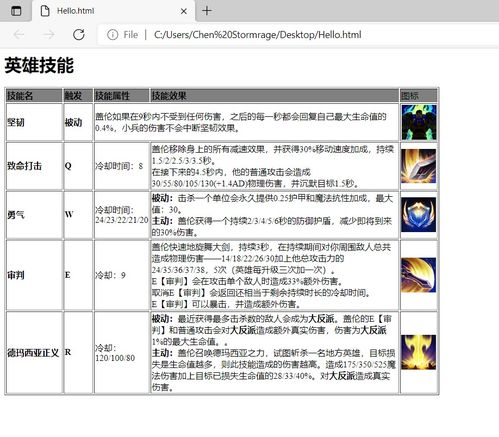Select the R trigger cell
The width and height of the screenshot is (499, 437).
pyautogui.click(x=78, y=352)
